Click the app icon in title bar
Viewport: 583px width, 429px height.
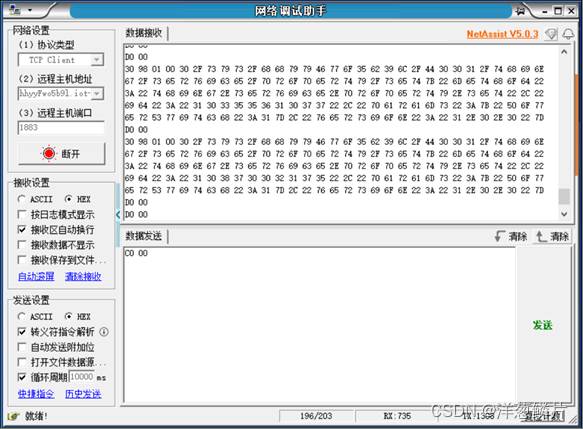pyautogui.click(x=15, y=10)
